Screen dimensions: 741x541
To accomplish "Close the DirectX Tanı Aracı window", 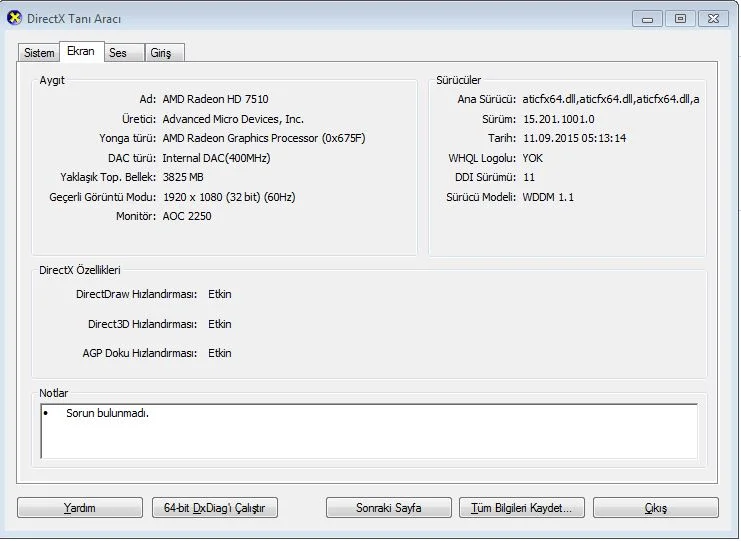I will (x=713, y=19).
